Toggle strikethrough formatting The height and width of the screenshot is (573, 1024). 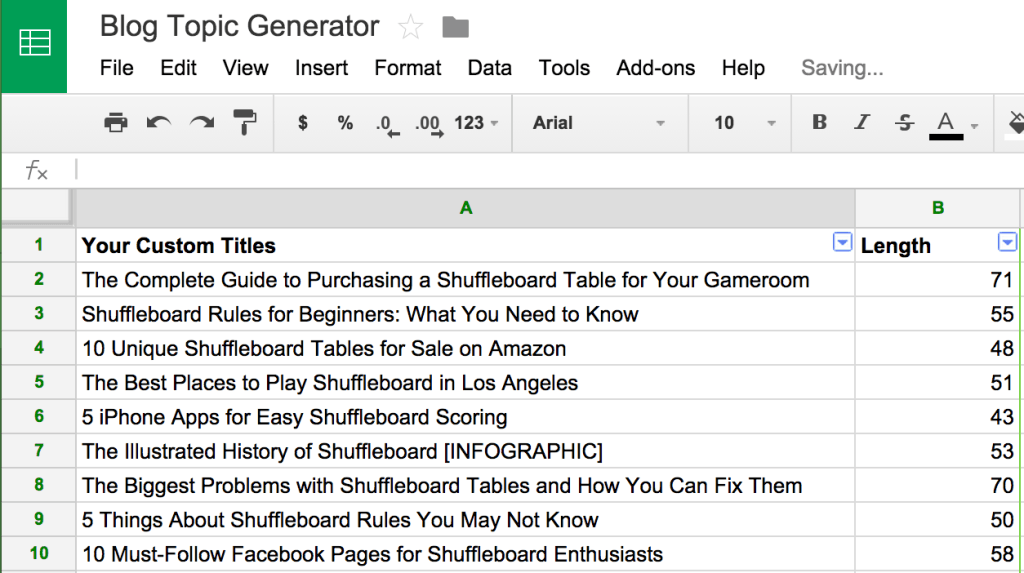pos(904,122)
